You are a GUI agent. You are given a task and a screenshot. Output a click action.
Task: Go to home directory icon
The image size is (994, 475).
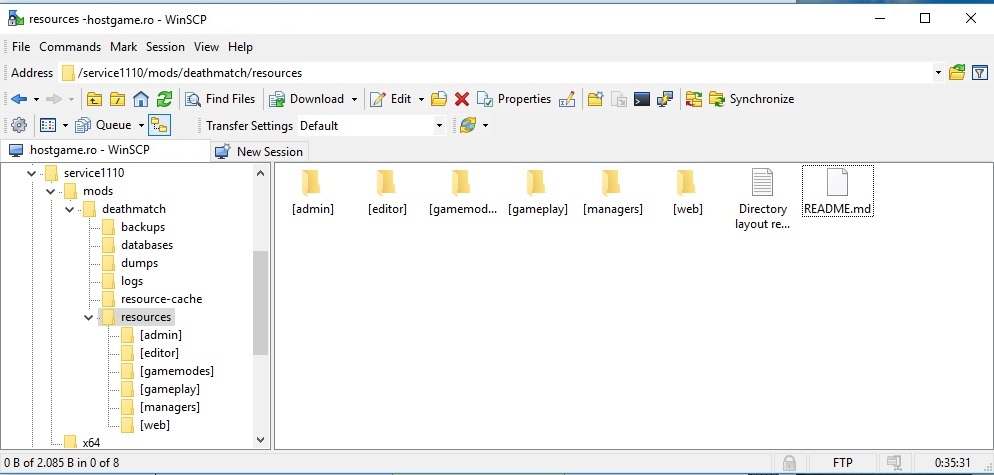(x=141, y=99)
